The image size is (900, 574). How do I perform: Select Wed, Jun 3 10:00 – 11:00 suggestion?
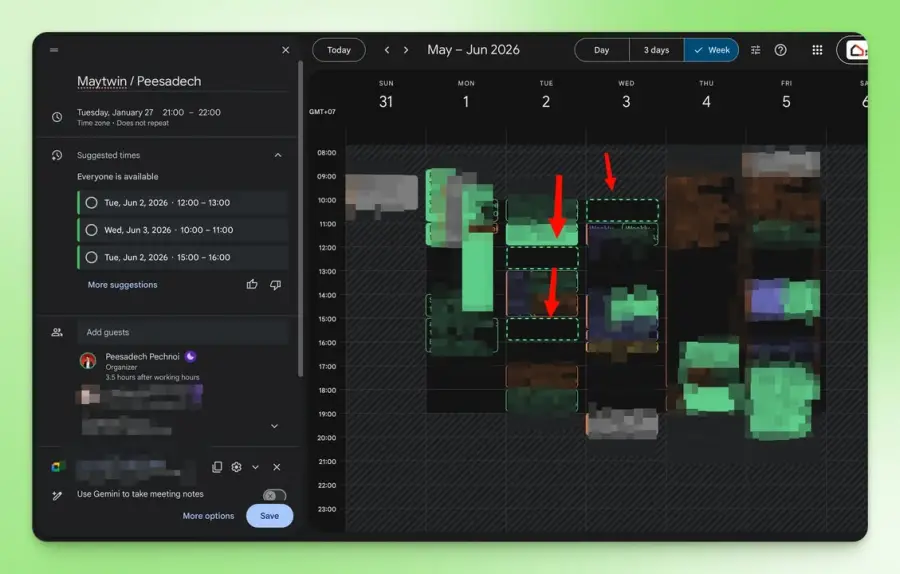183,230
